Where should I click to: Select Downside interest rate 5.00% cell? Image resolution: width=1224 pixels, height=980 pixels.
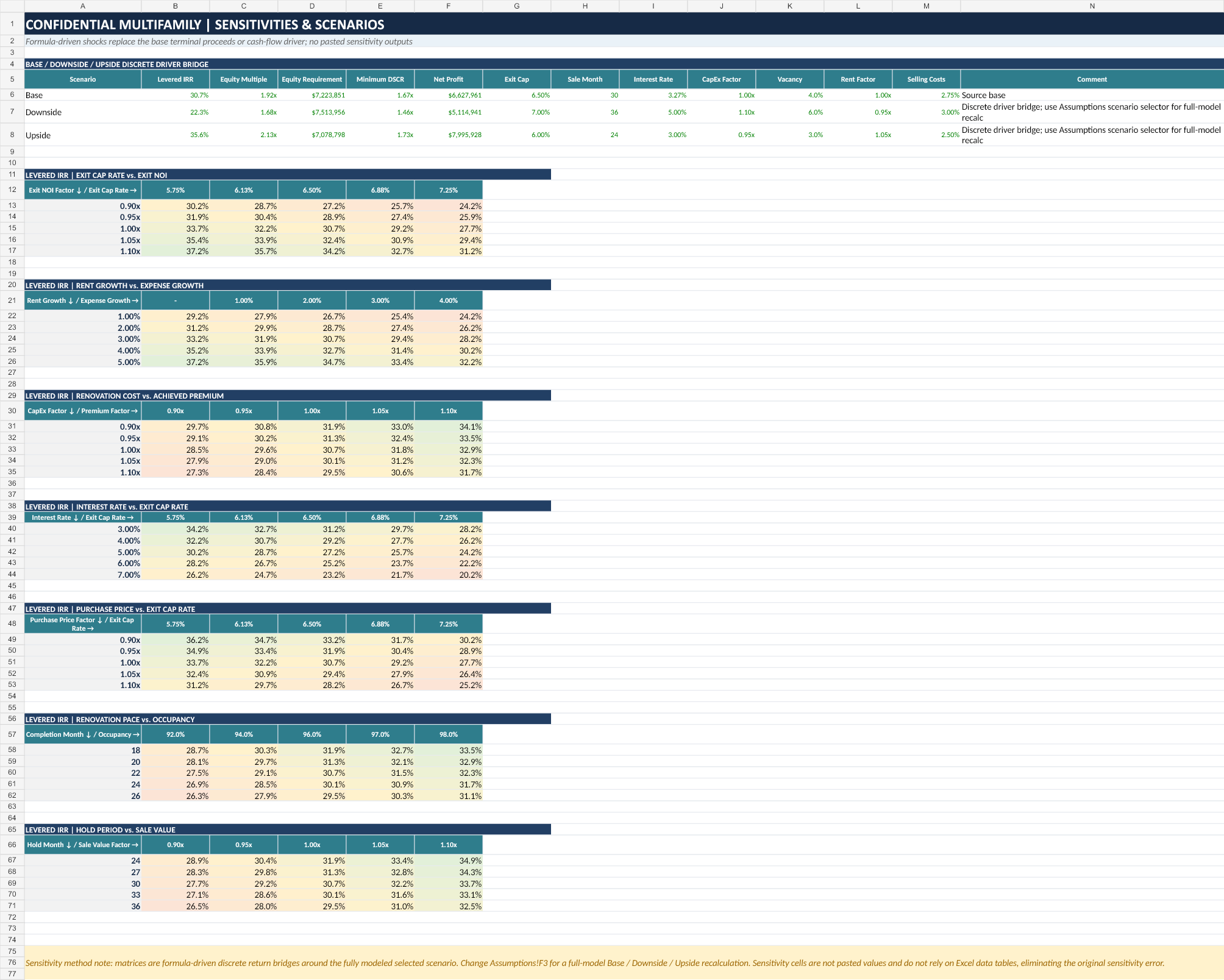(x=653, y=112)
